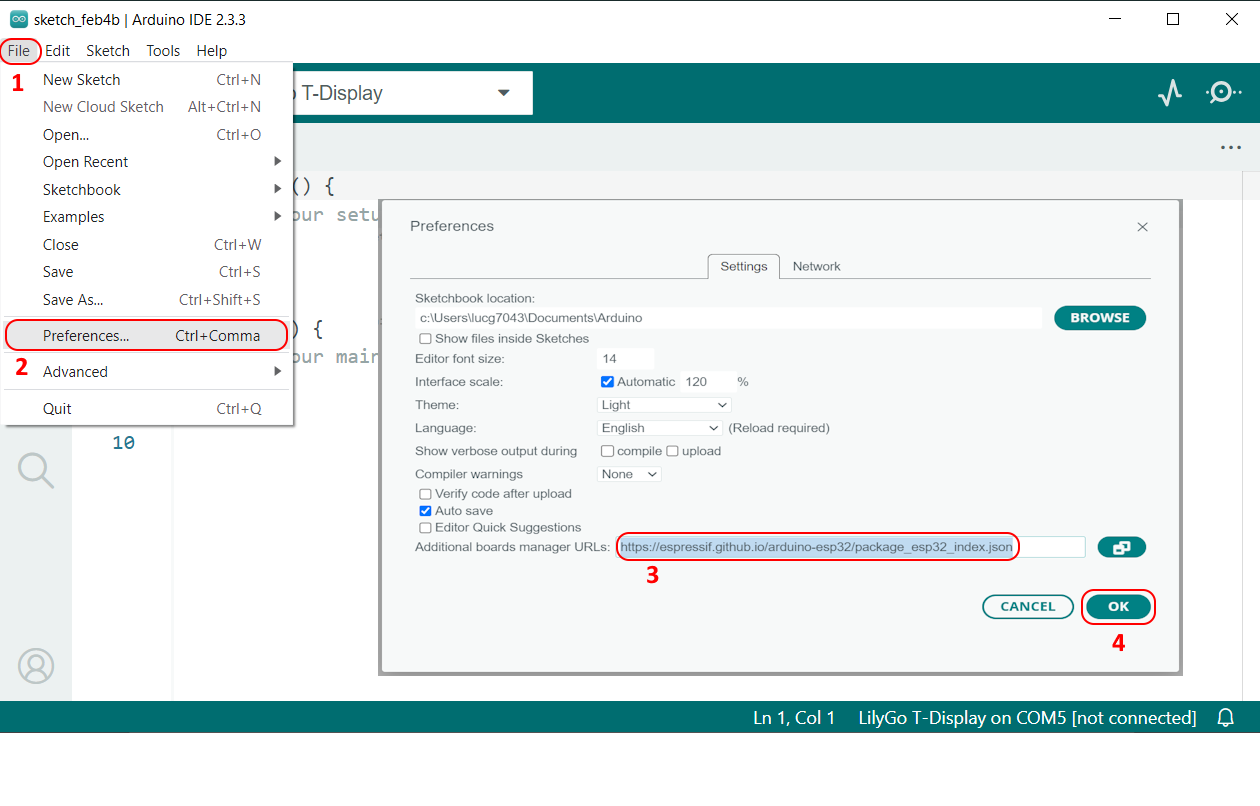This screenshot has width=1260, height=806.
Task: Click the user account icon in sidebar
Action: pyautogui.click(x=36, y=666)
